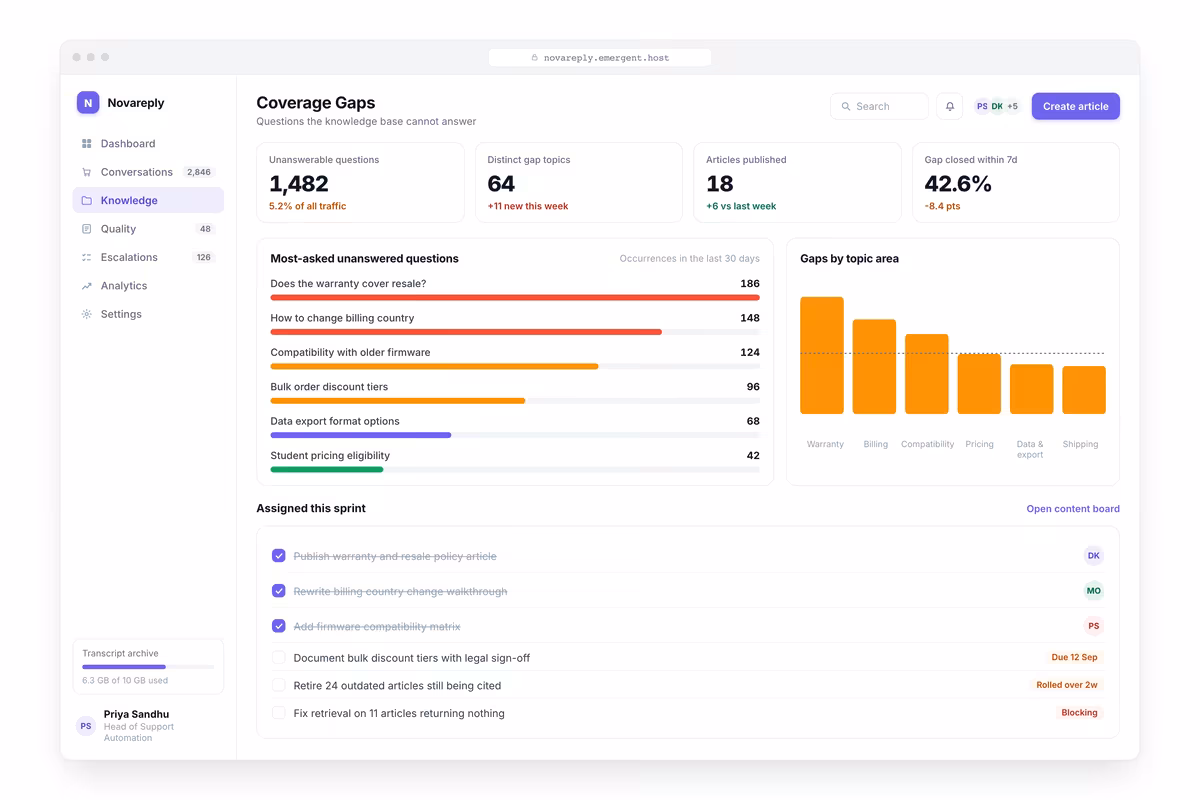Click the browser address bar

click(x=600, y=58)
